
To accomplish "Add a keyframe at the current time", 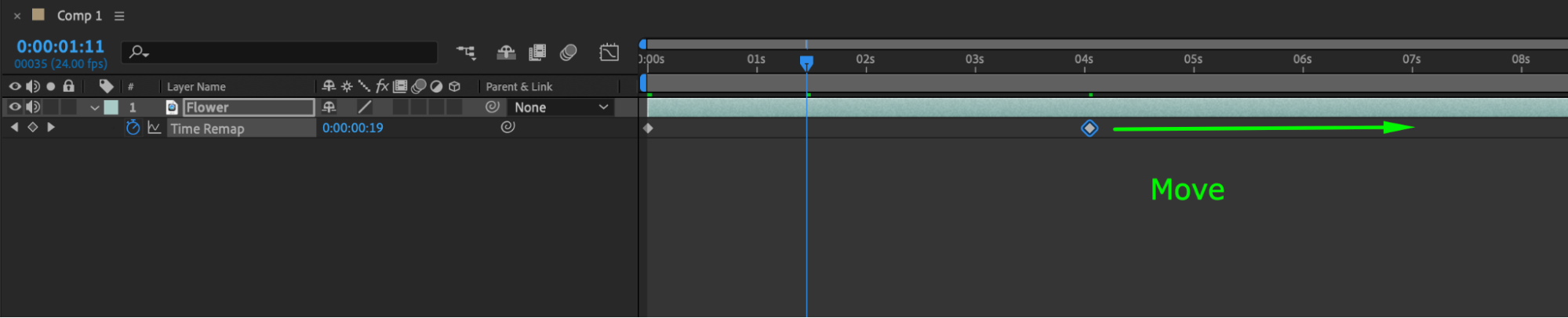I will 32,127.
